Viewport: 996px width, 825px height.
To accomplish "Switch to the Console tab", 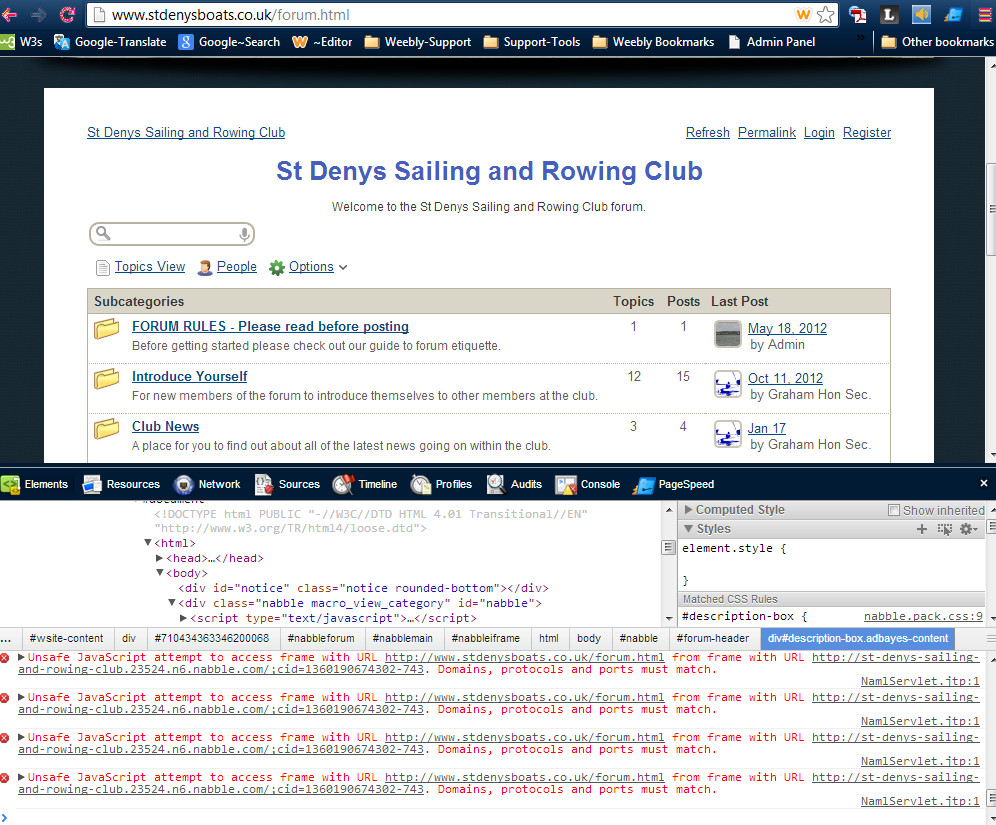I will tap(589, 484).
